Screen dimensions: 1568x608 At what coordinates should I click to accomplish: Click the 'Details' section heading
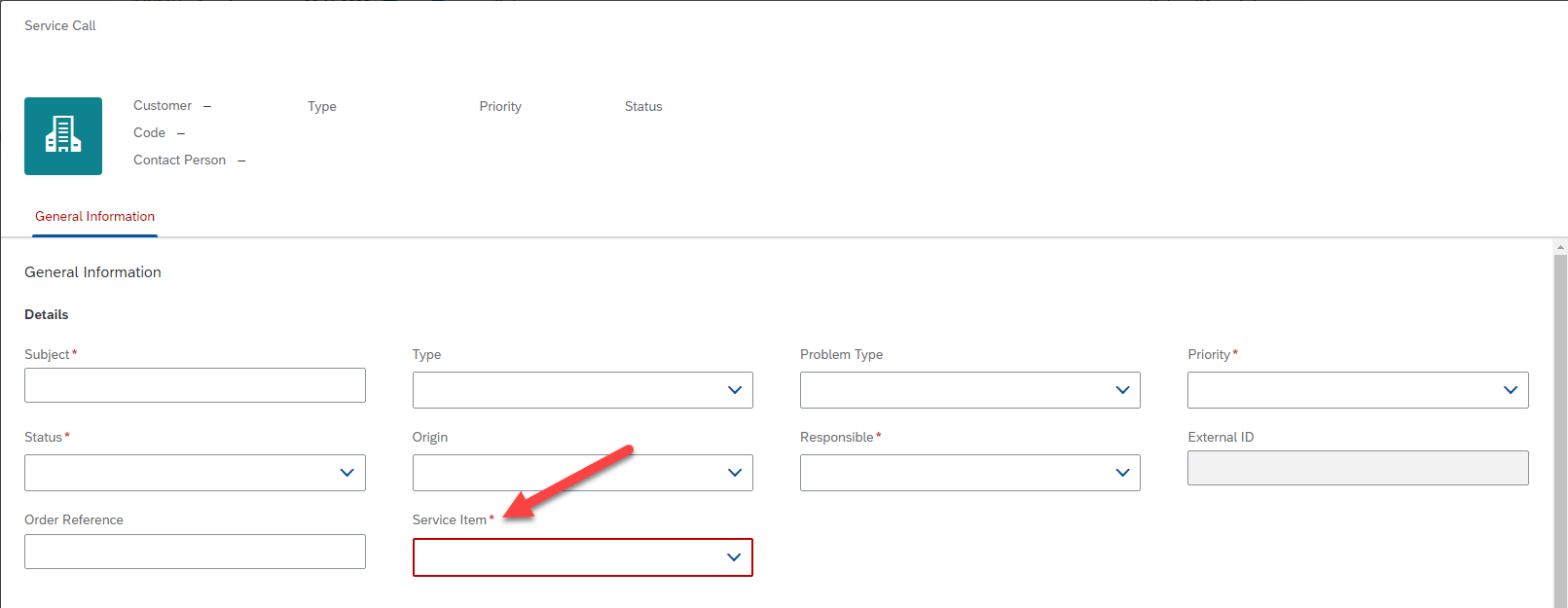pos(47,314)
